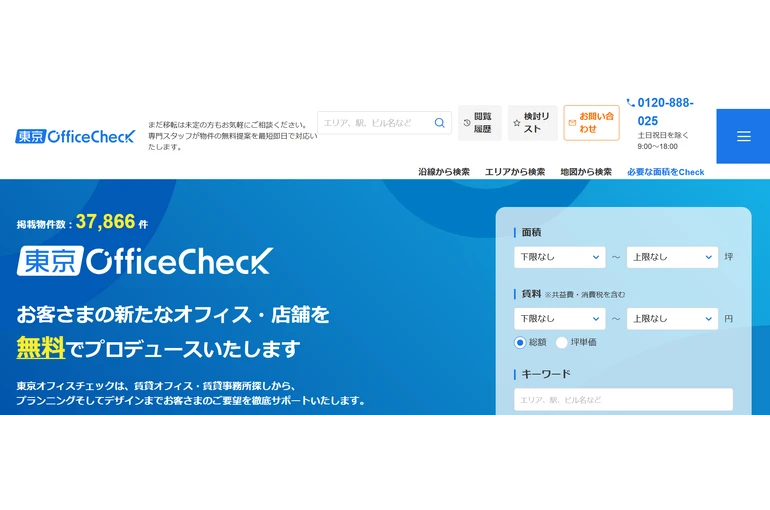Open エリアから検索 menu item
This screenshot has width=770, height=510.
point(515,172)
